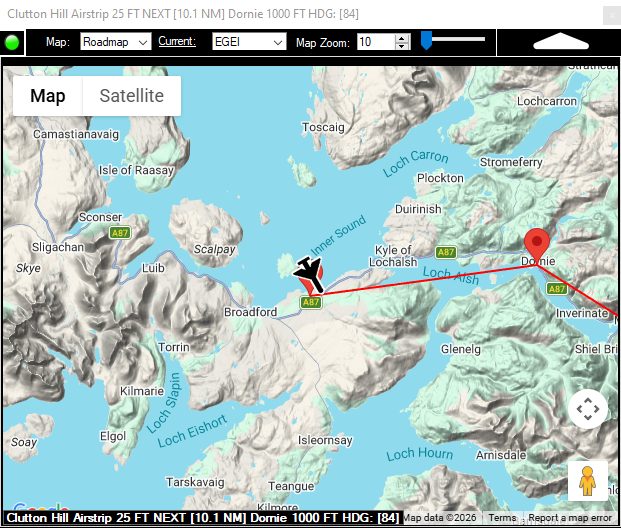Decrease Map Zoom with down arrow

402,46
